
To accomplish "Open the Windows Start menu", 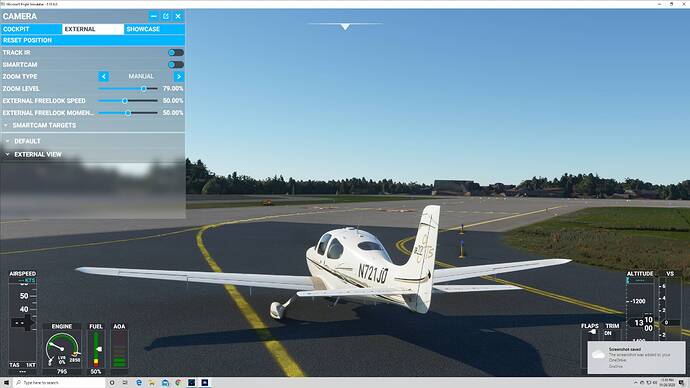I will [x=6, y=383].
